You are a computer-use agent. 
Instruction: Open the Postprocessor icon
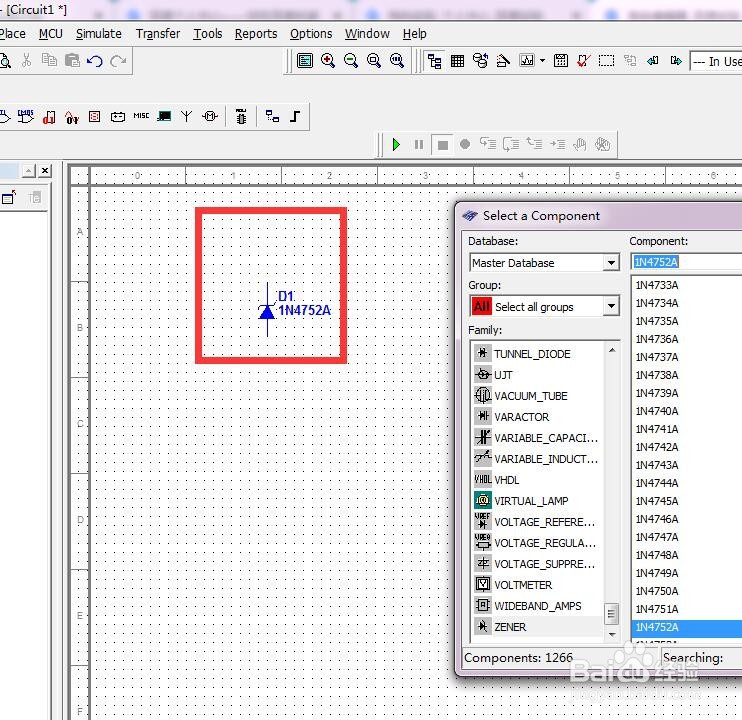pyautogui.click(x=561, y=61)
